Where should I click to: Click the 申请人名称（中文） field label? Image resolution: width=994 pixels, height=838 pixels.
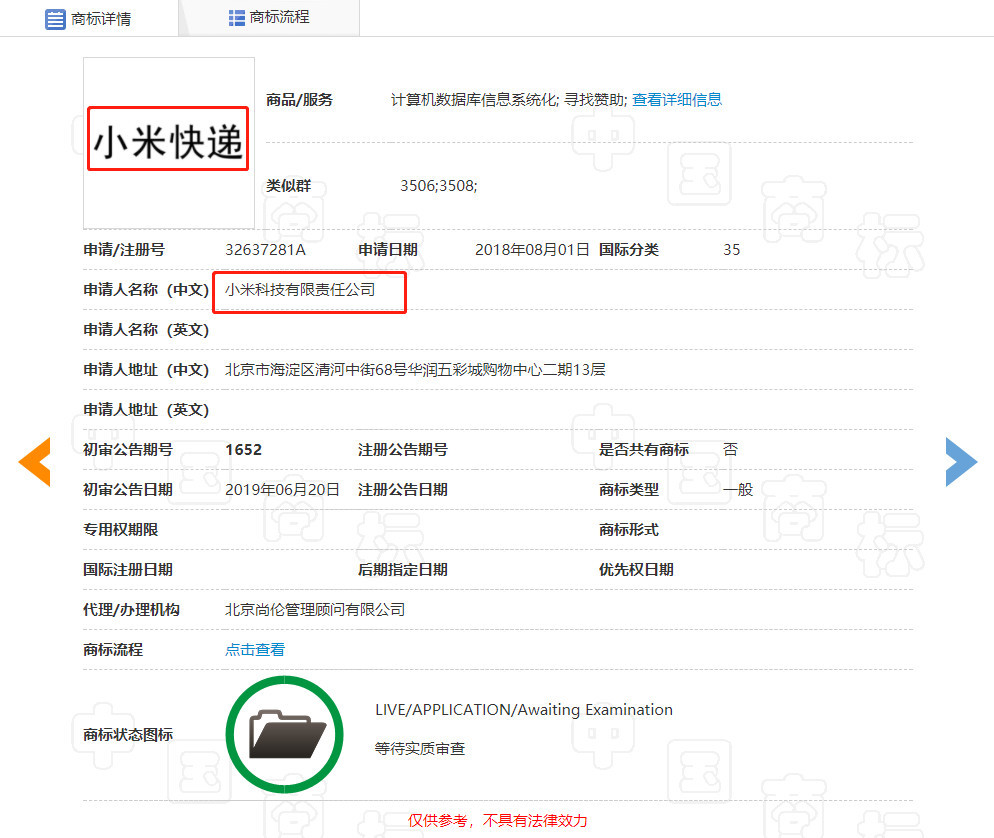point(146,290)
